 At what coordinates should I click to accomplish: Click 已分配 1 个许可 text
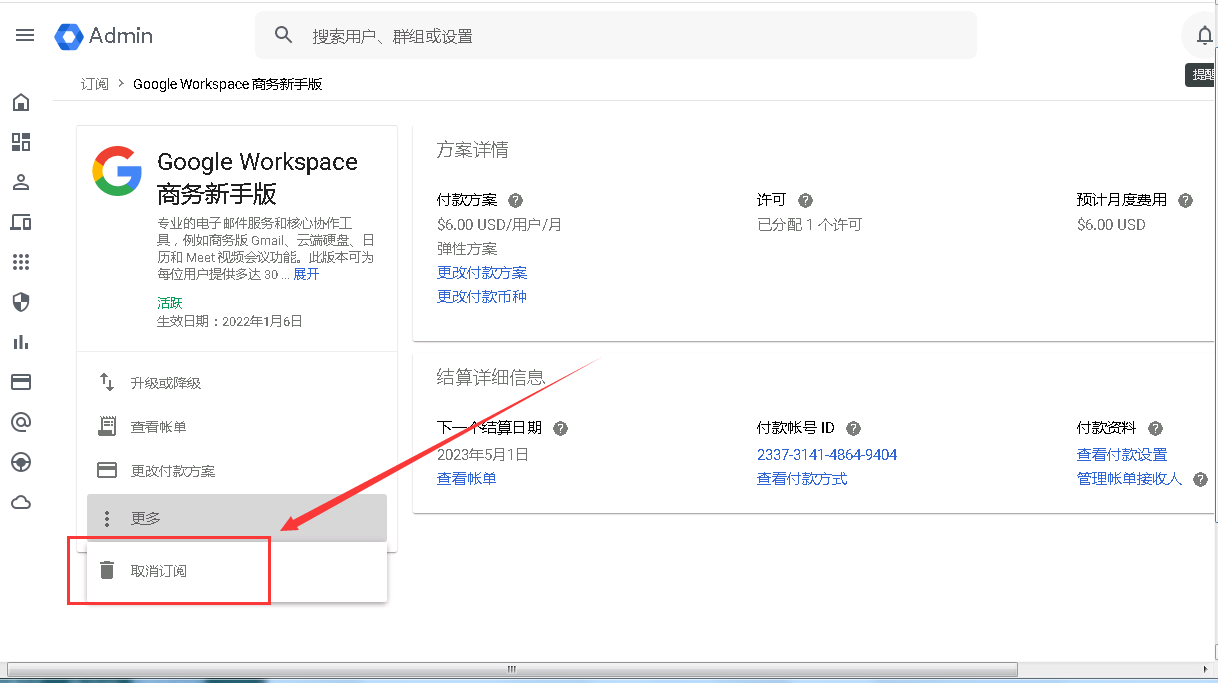[x=809, y=225]
